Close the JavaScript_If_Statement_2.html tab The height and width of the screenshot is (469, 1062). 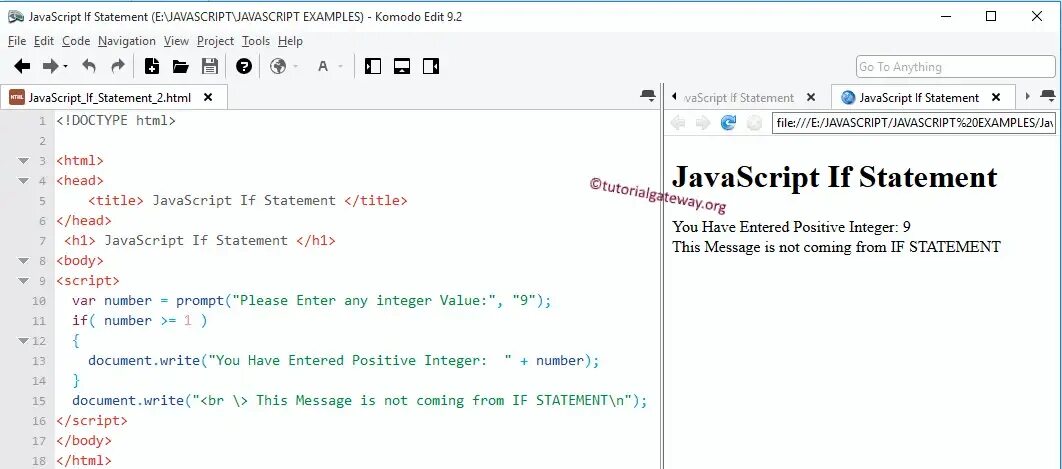click(208, 98)
